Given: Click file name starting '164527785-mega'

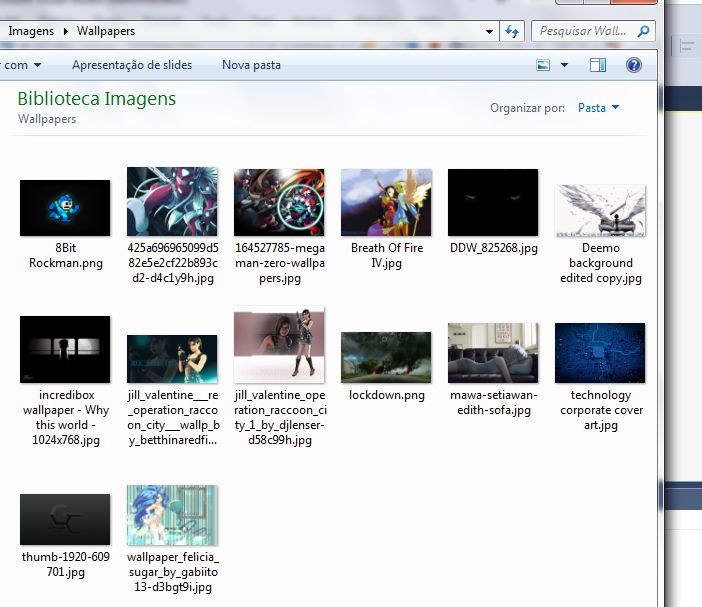Looking at the screenshot, I should coord(280,263).
